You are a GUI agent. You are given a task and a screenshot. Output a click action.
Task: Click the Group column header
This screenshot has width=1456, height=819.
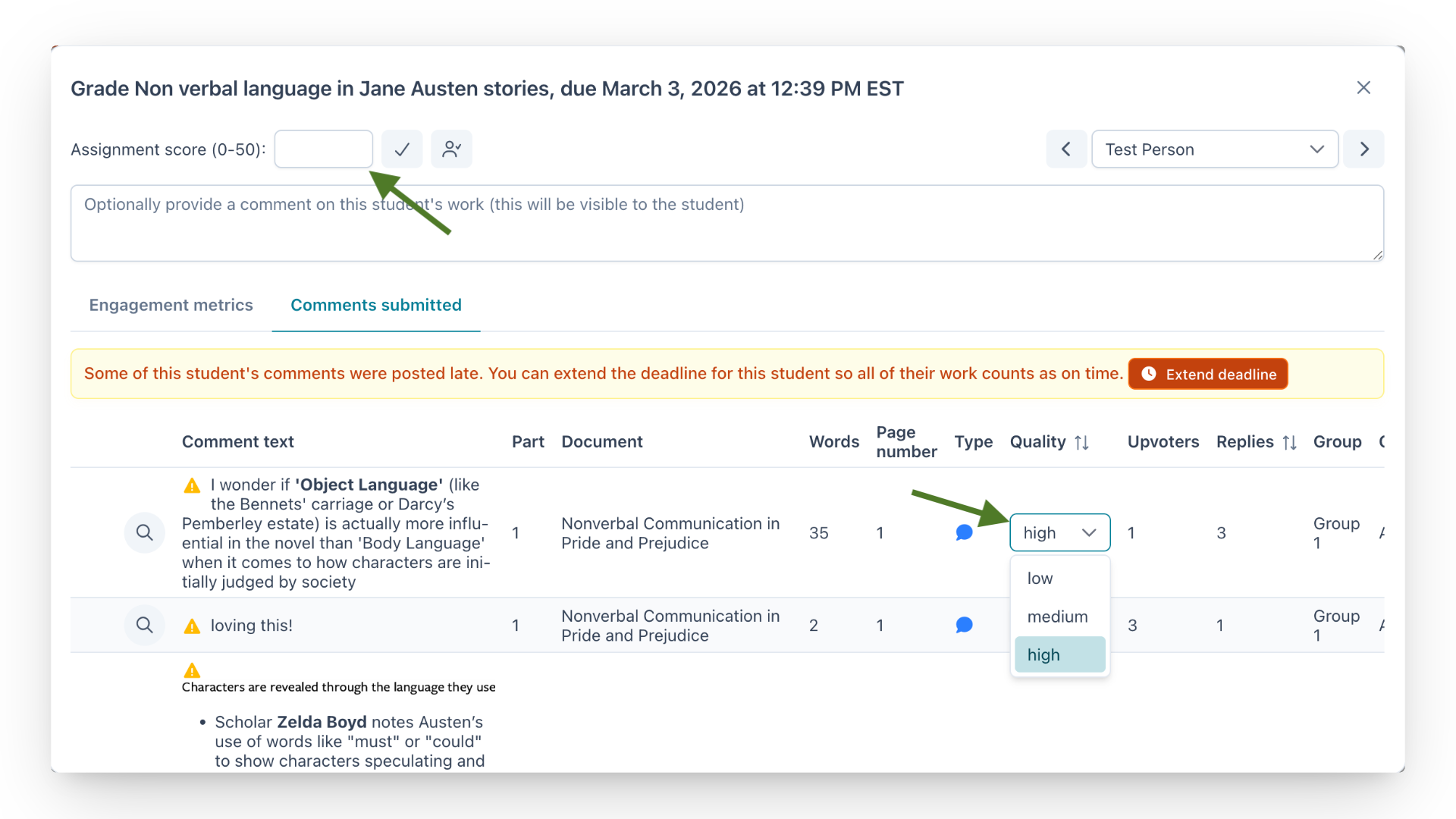(1338, 442)
